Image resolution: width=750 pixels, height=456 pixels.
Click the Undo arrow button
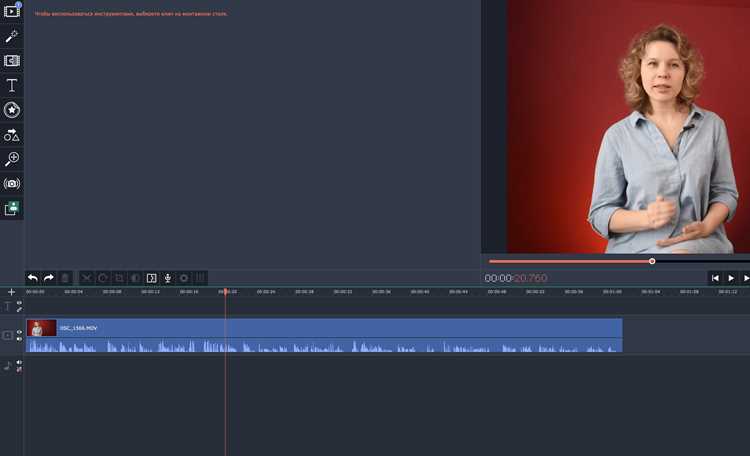pos(33,278)
